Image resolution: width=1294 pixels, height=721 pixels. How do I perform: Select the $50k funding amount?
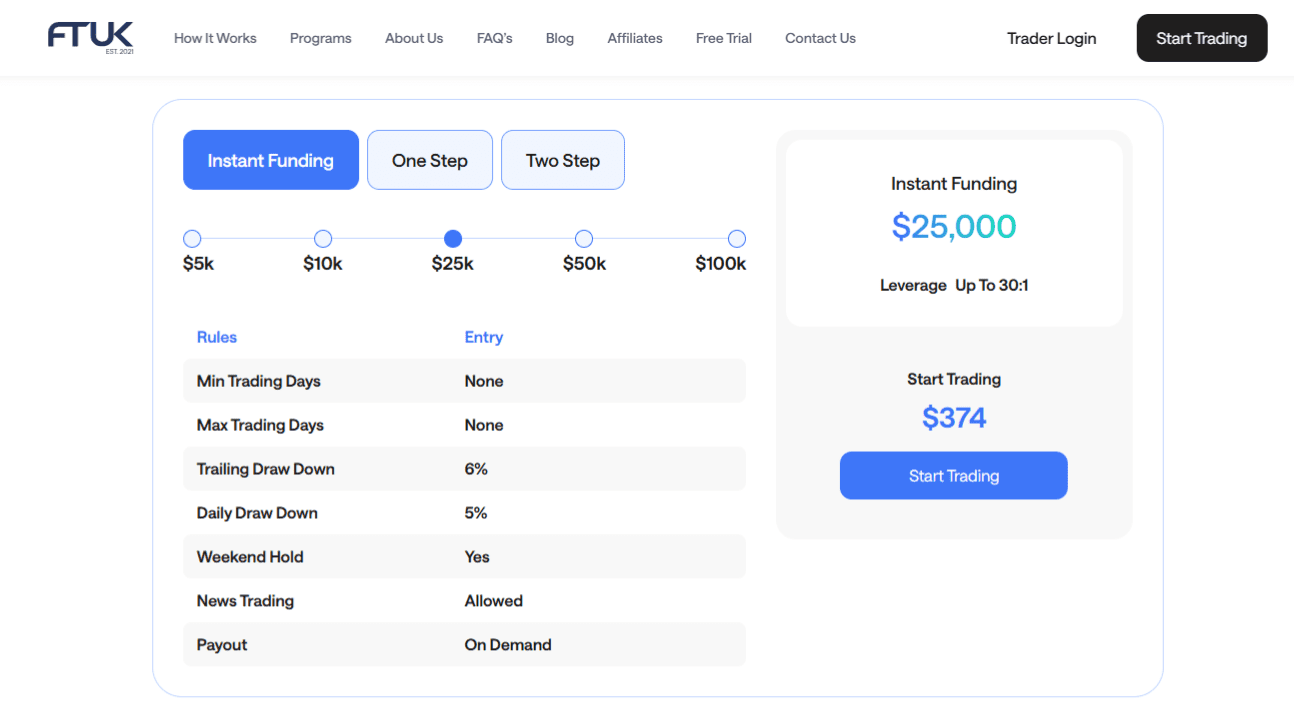tap(583, 239)
